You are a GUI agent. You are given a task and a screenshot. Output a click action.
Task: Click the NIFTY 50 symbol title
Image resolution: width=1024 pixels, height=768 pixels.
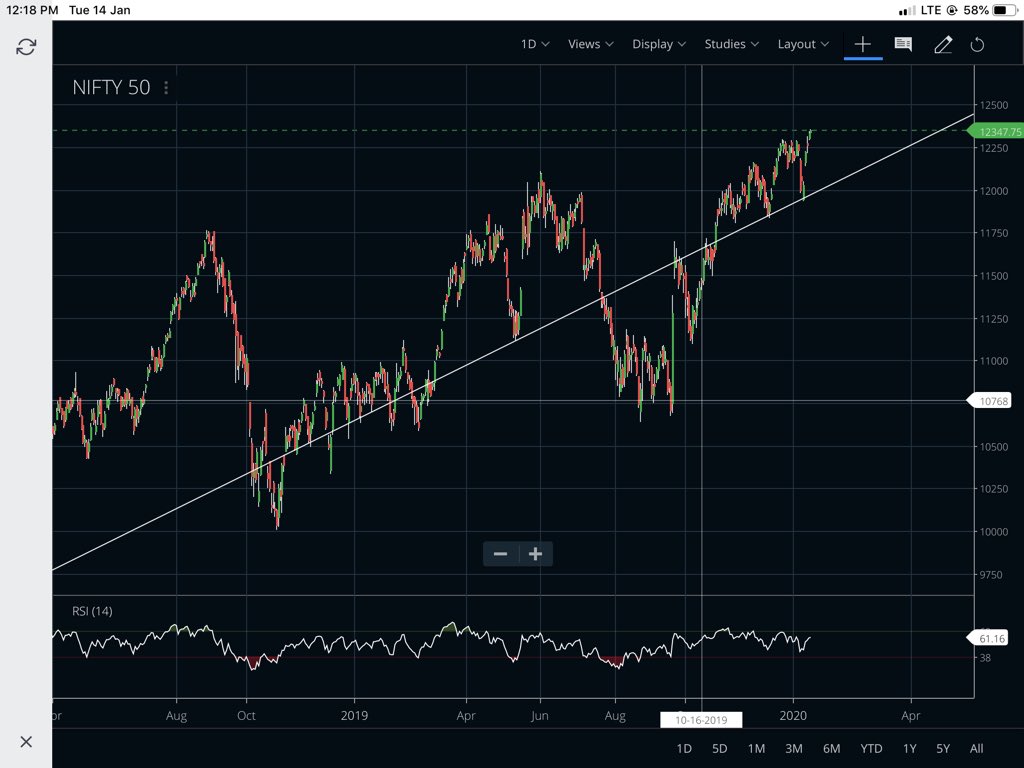click(x=111, y=88)
